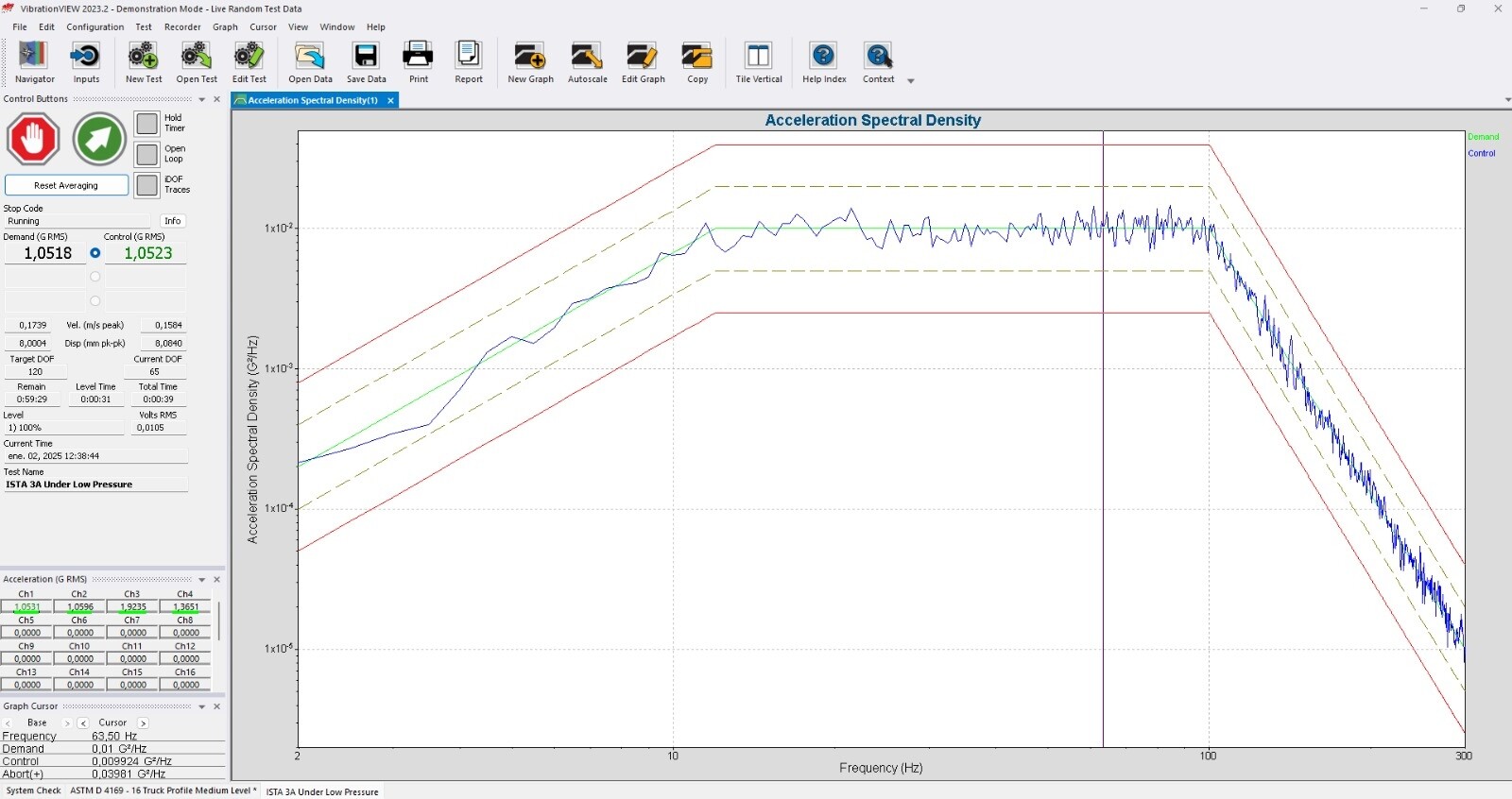
Task: Open the Help Index
Action: click(824, 63)
